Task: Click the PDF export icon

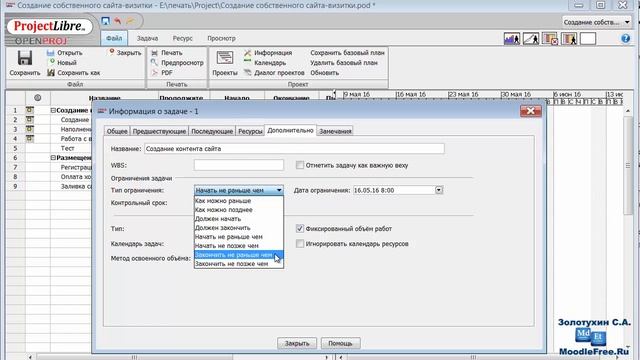Action: click(154, 73)
